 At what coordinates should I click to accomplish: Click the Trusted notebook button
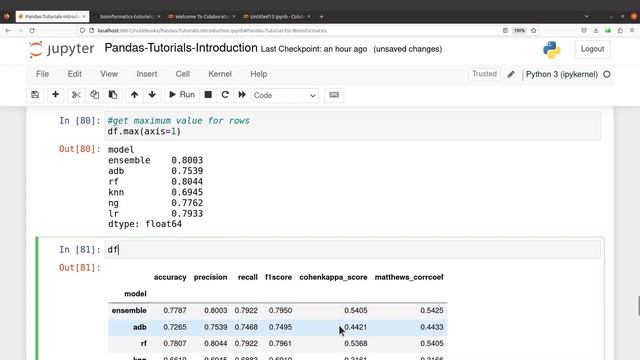pyautogui.click(x=484, y=74)
